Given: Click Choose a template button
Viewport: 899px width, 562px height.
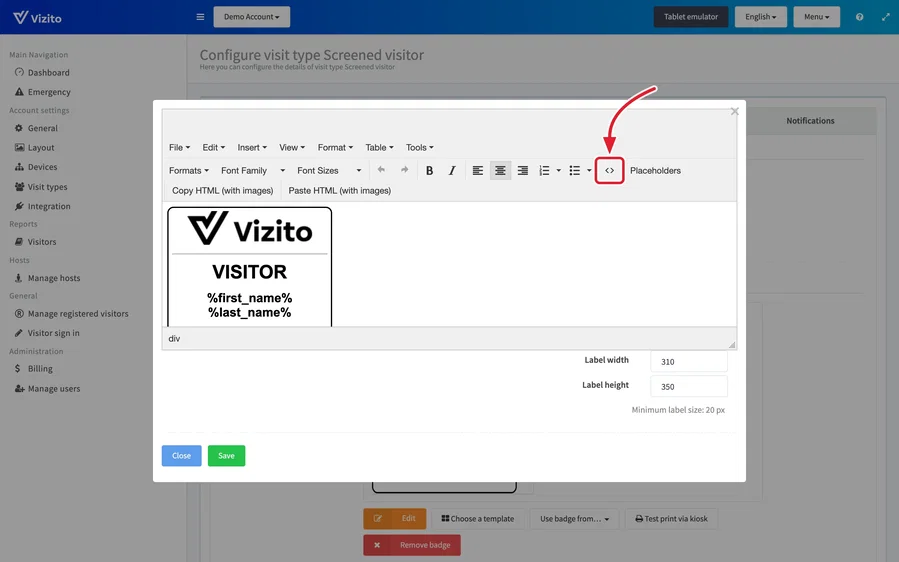Looking at the screenshot, I should [478, 519].
